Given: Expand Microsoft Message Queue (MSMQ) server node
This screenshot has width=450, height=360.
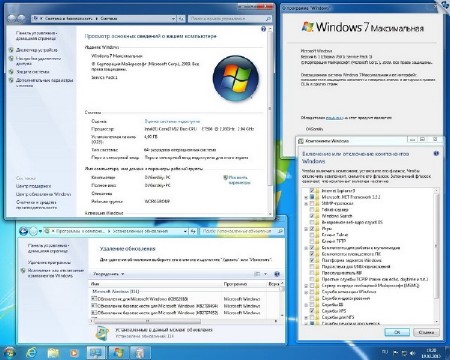Looking at the screenshot, I should click(x=306, y=286).
